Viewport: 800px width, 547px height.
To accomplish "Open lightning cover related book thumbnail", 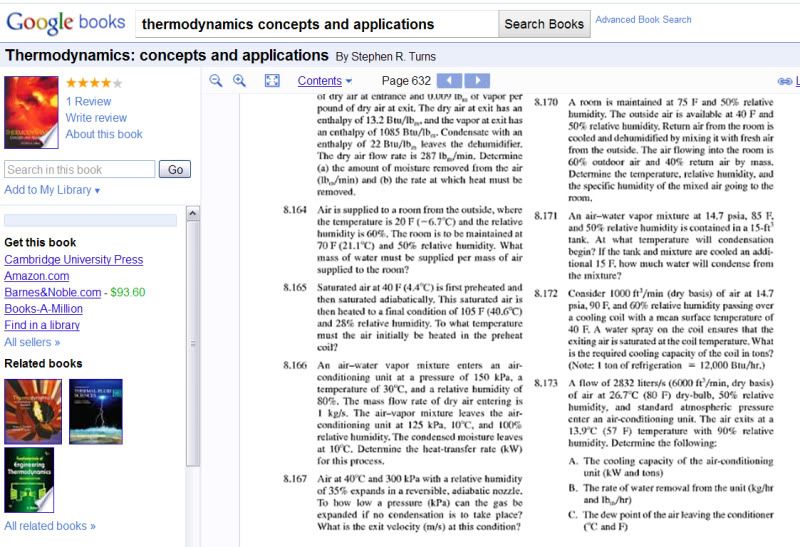I will tap(95, 411).
